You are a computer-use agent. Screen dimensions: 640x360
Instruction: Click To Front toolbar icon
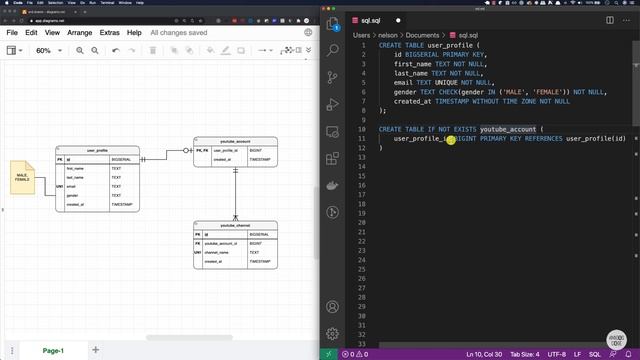point(174,51)
